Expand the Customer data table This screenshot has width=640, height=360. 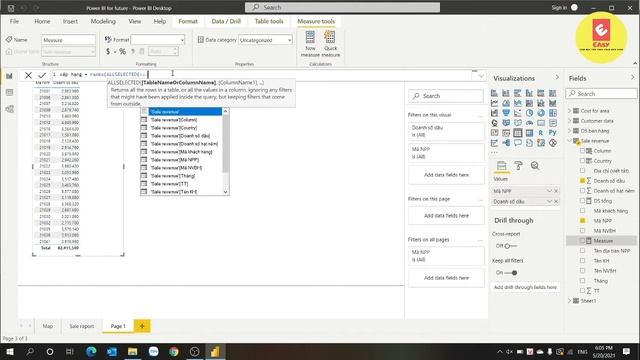[x=570, y=121]
